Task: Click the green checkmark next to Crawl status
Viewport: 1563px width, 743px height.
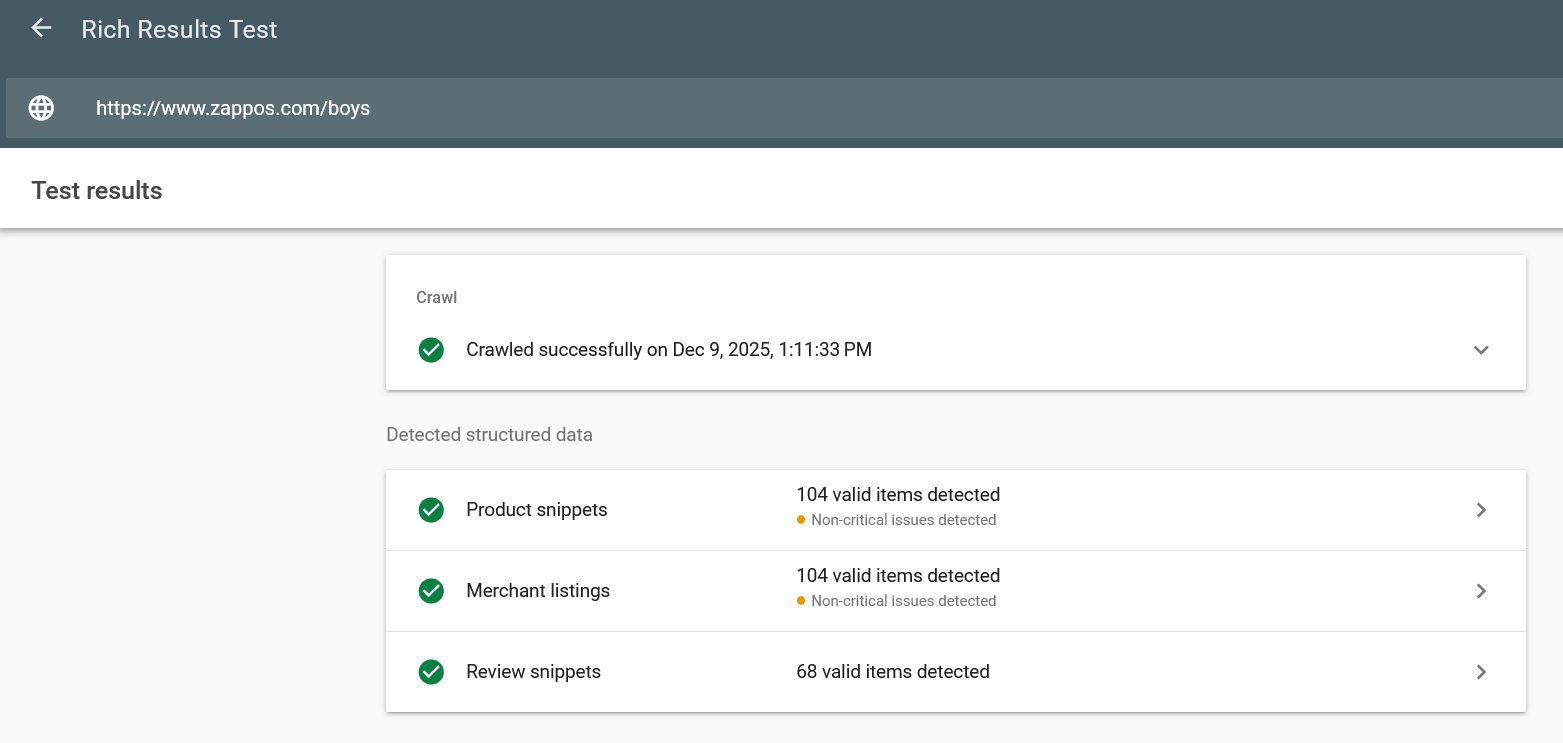Action: (430, 350)
